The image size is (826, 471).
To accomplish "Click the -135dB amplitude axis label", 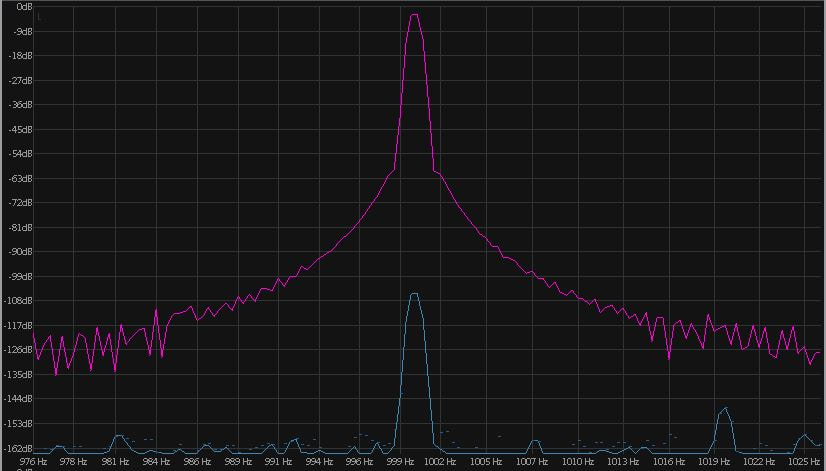I will click(x=19, y=374).
